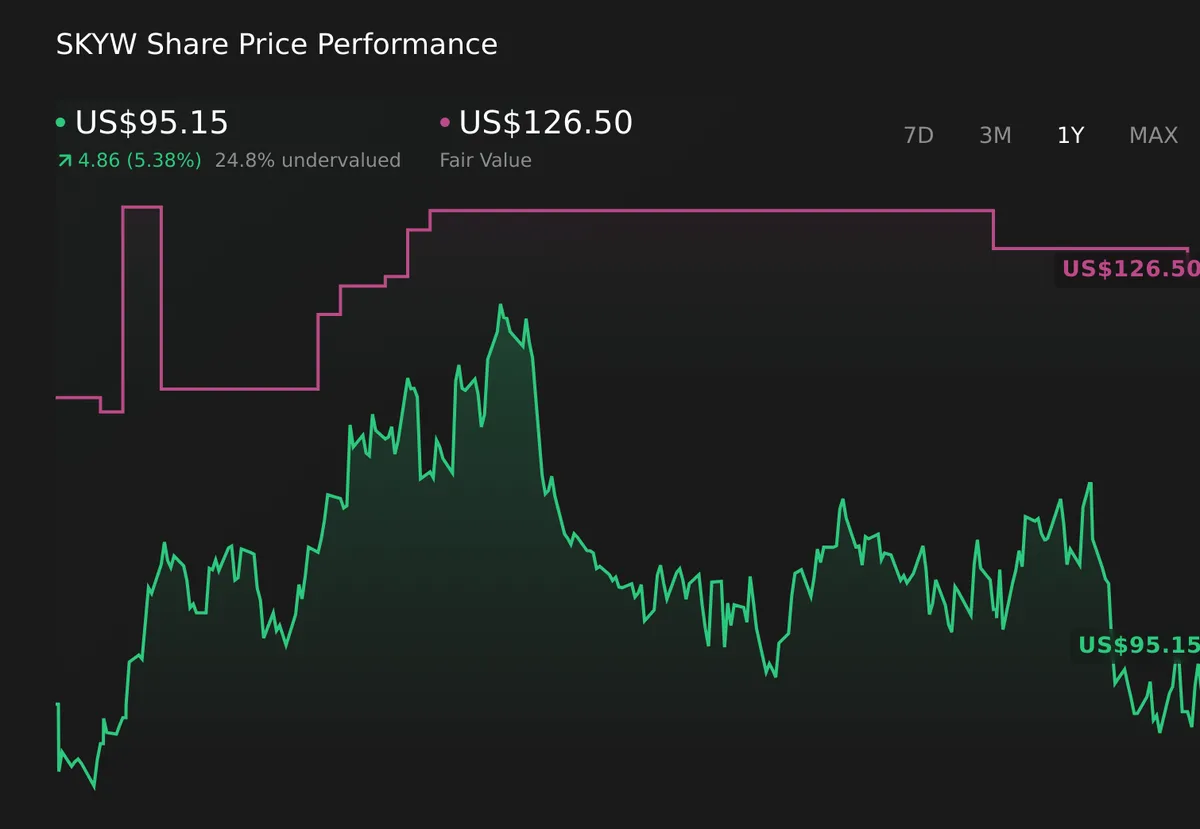
Task: Click the lowest point of the green price line
Action: click(x=94, y=787)
